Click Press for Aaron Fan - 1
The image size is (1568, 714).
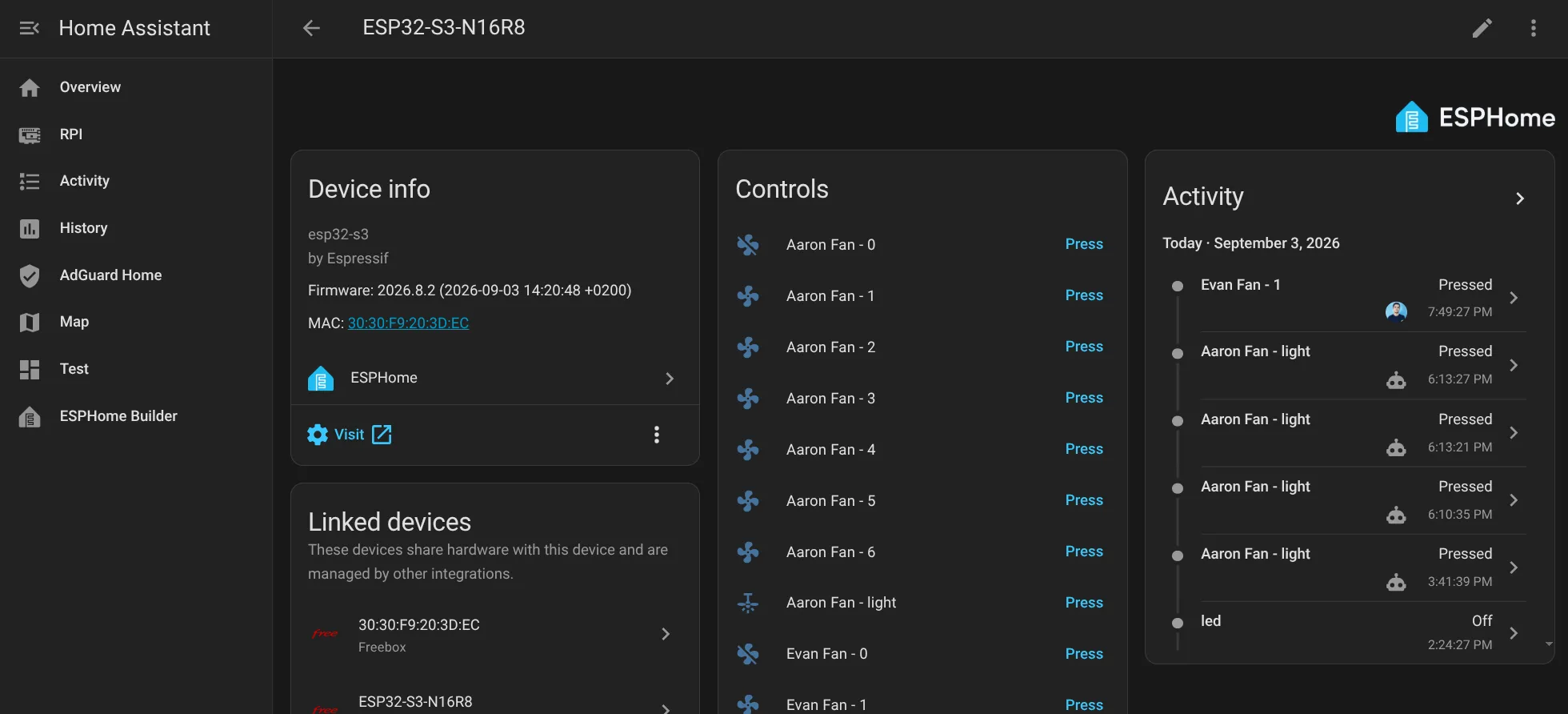(1084, 295)
